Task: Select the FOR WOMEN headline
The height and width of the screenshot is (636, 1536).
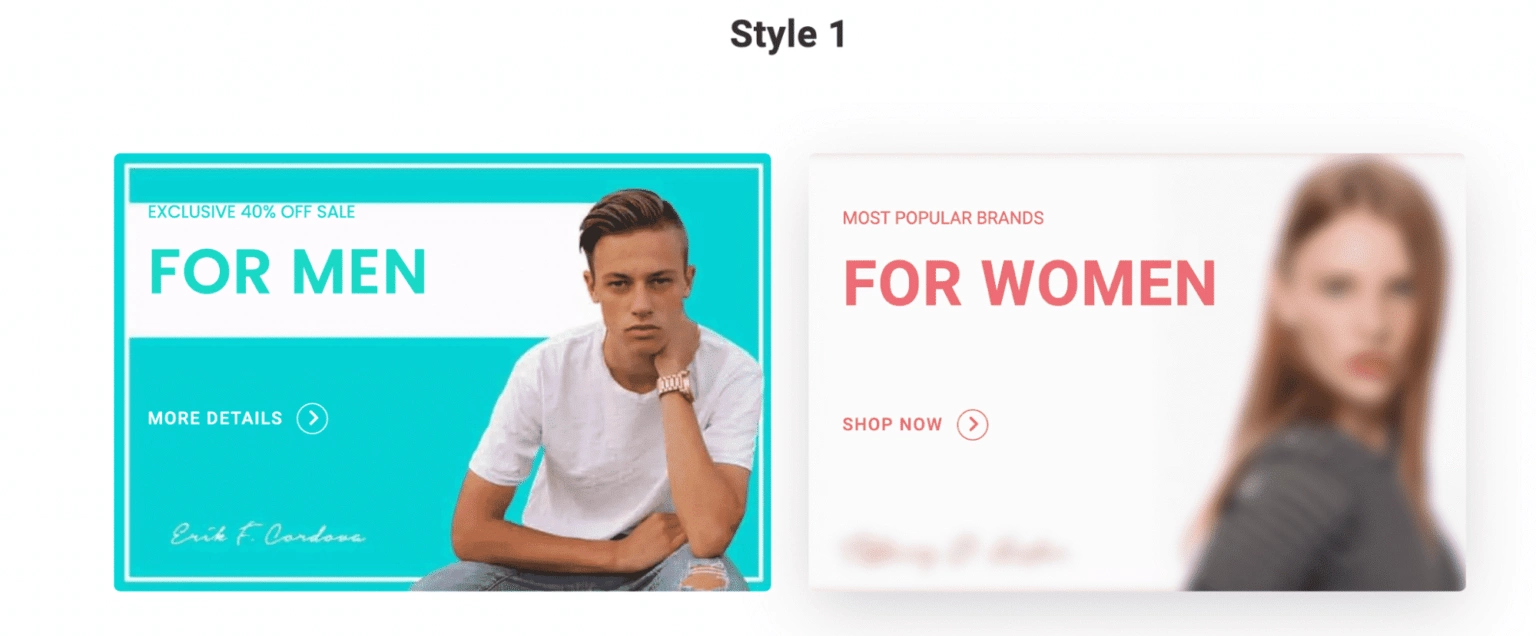Action: (1030, 283)
